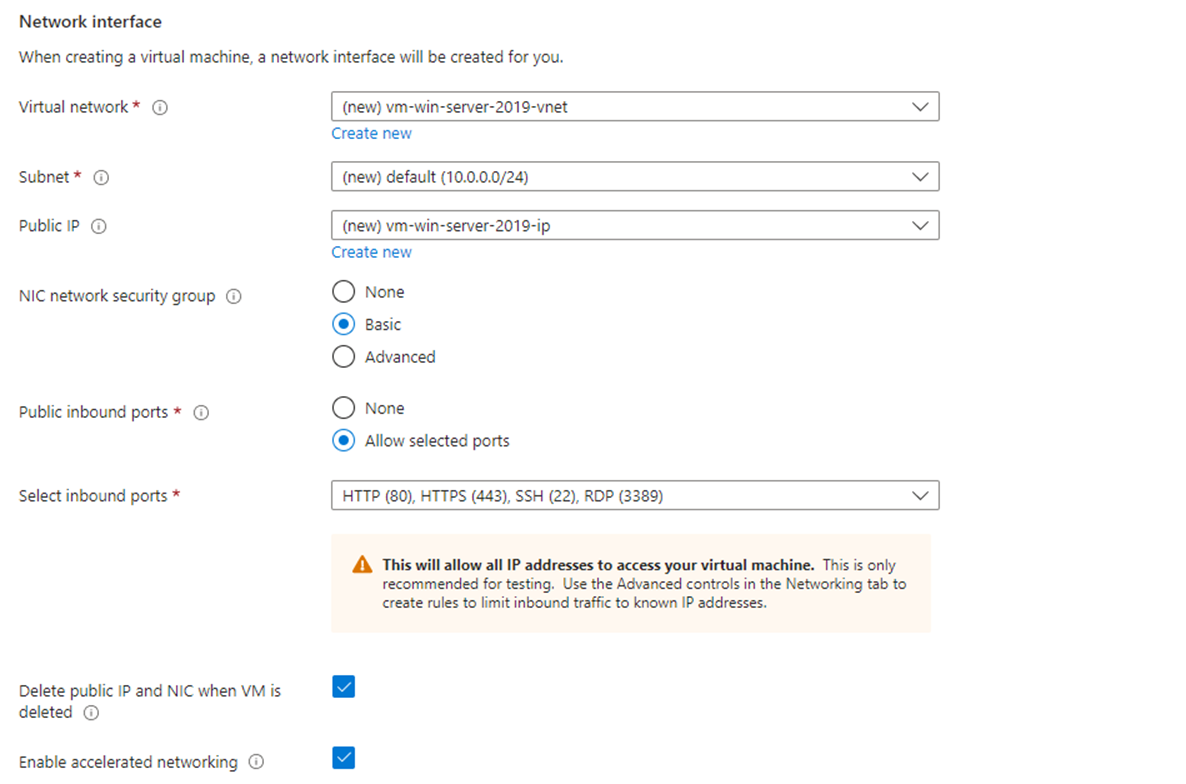Open the Virtual network dropdown

coord(920,106)
